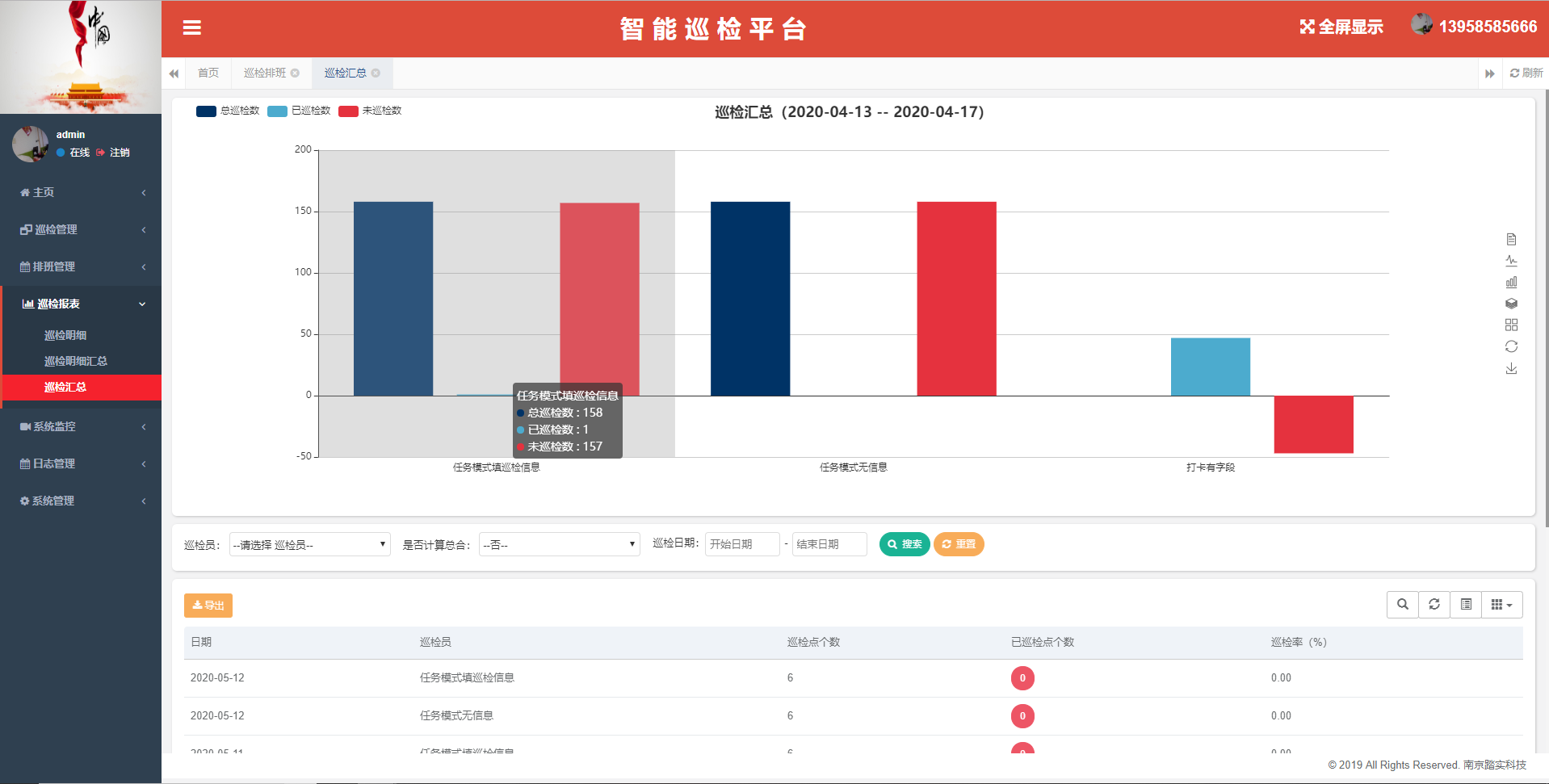Open the 是否计算总合 dropdown

pos(560,544)
